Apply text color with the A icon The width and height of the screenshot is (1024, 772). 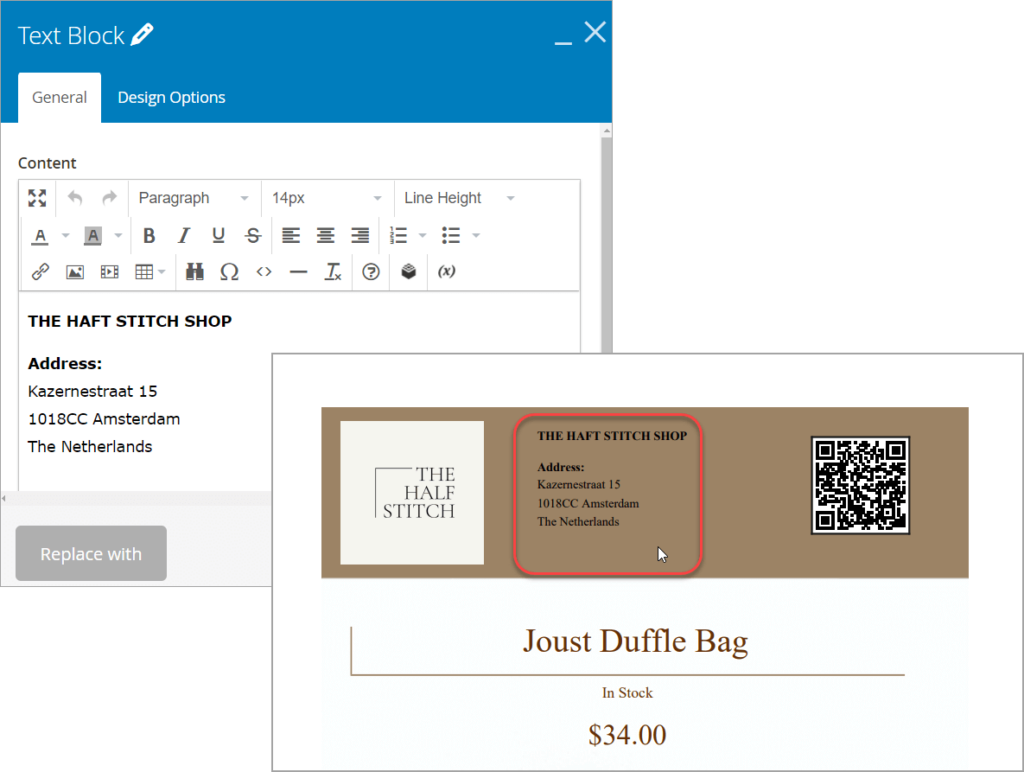[40, 236]
